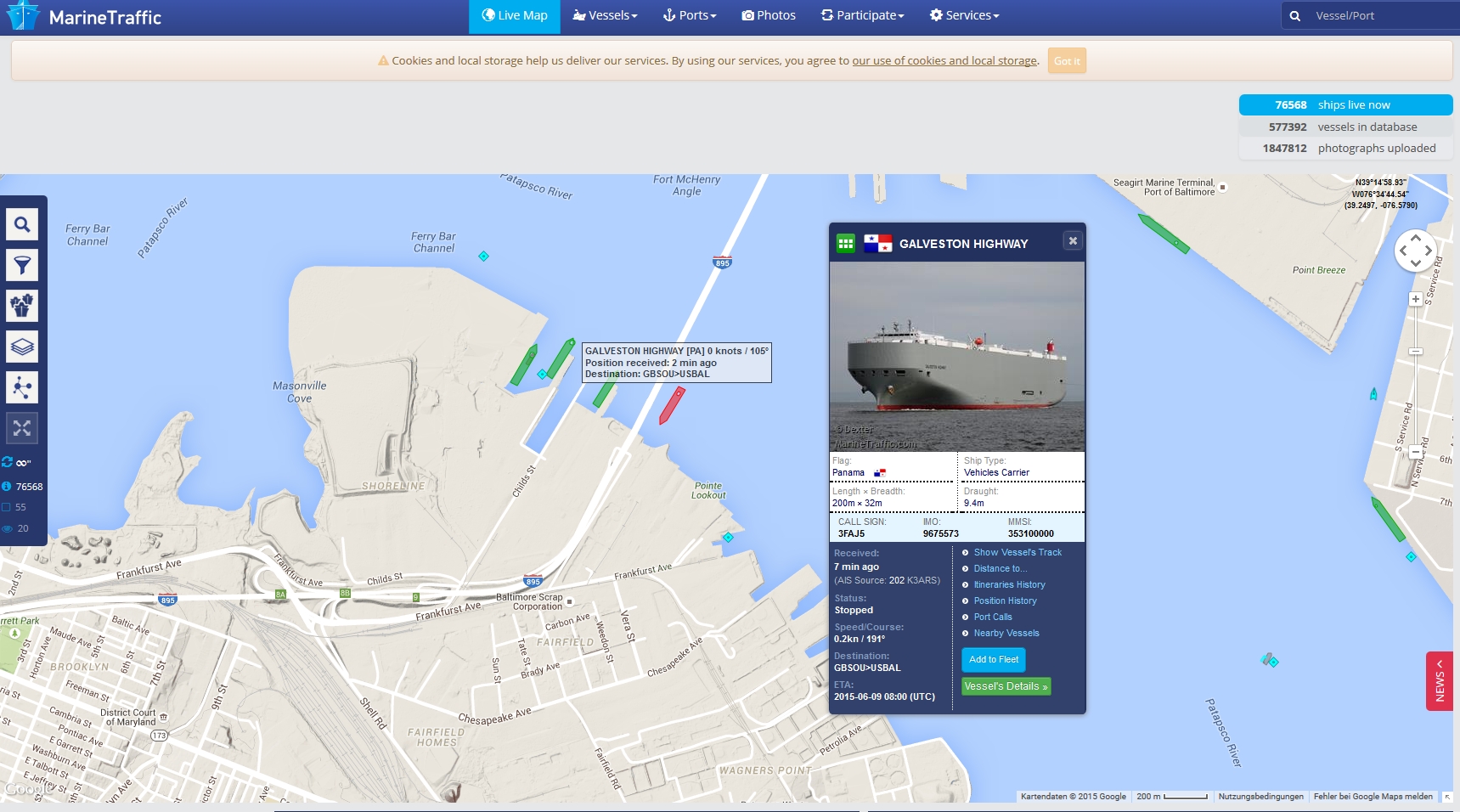Click the MarineTraffic ship logo
The height and width of the screenshot is (812, 1460).
pos(23,16)
